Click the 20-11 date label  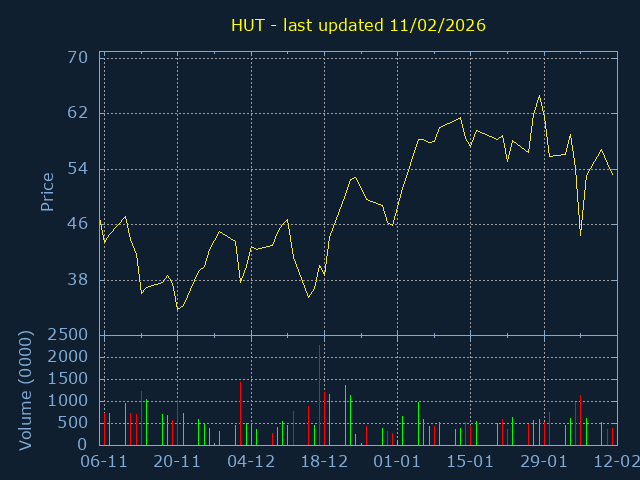(x=177, y=462)
